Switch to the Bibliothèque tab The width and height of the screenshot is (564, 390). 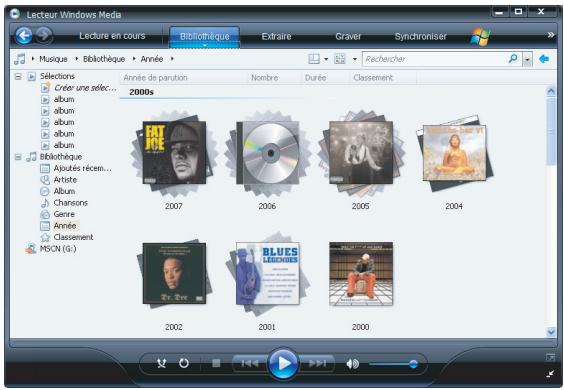coord(204,36)
